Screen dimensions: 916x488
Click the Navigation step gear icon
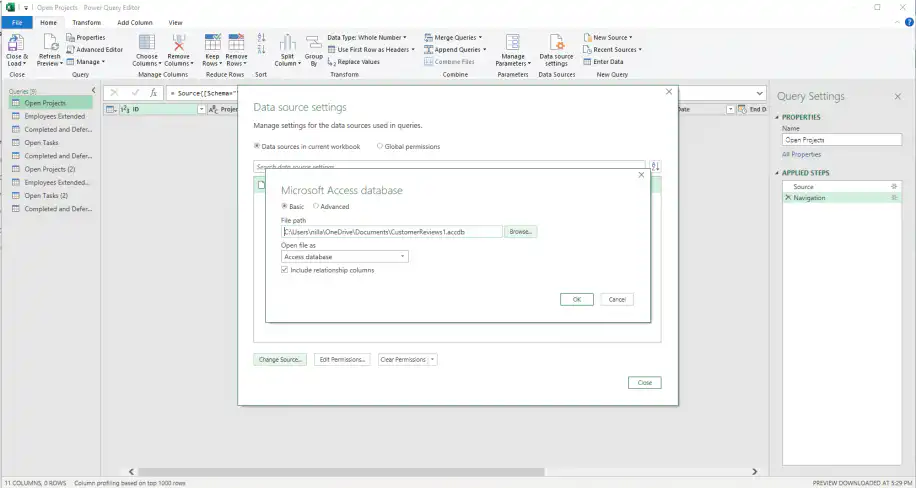click(x=893, y=198)
